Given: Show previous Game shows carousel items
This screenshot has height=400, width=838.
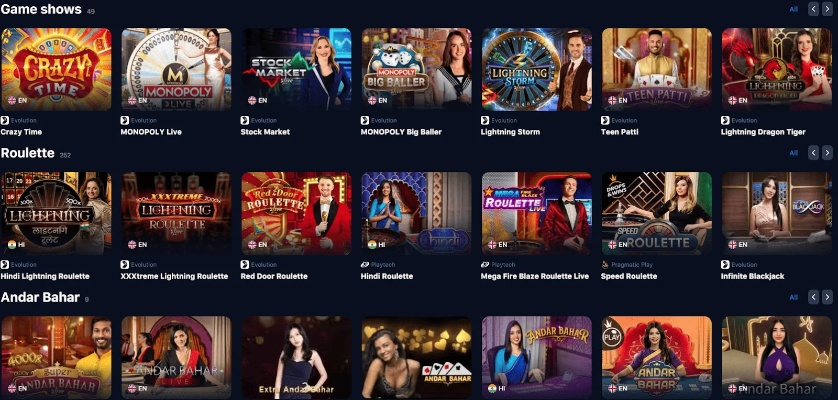Looking at the screenshot, I should (x=813, y=9).
